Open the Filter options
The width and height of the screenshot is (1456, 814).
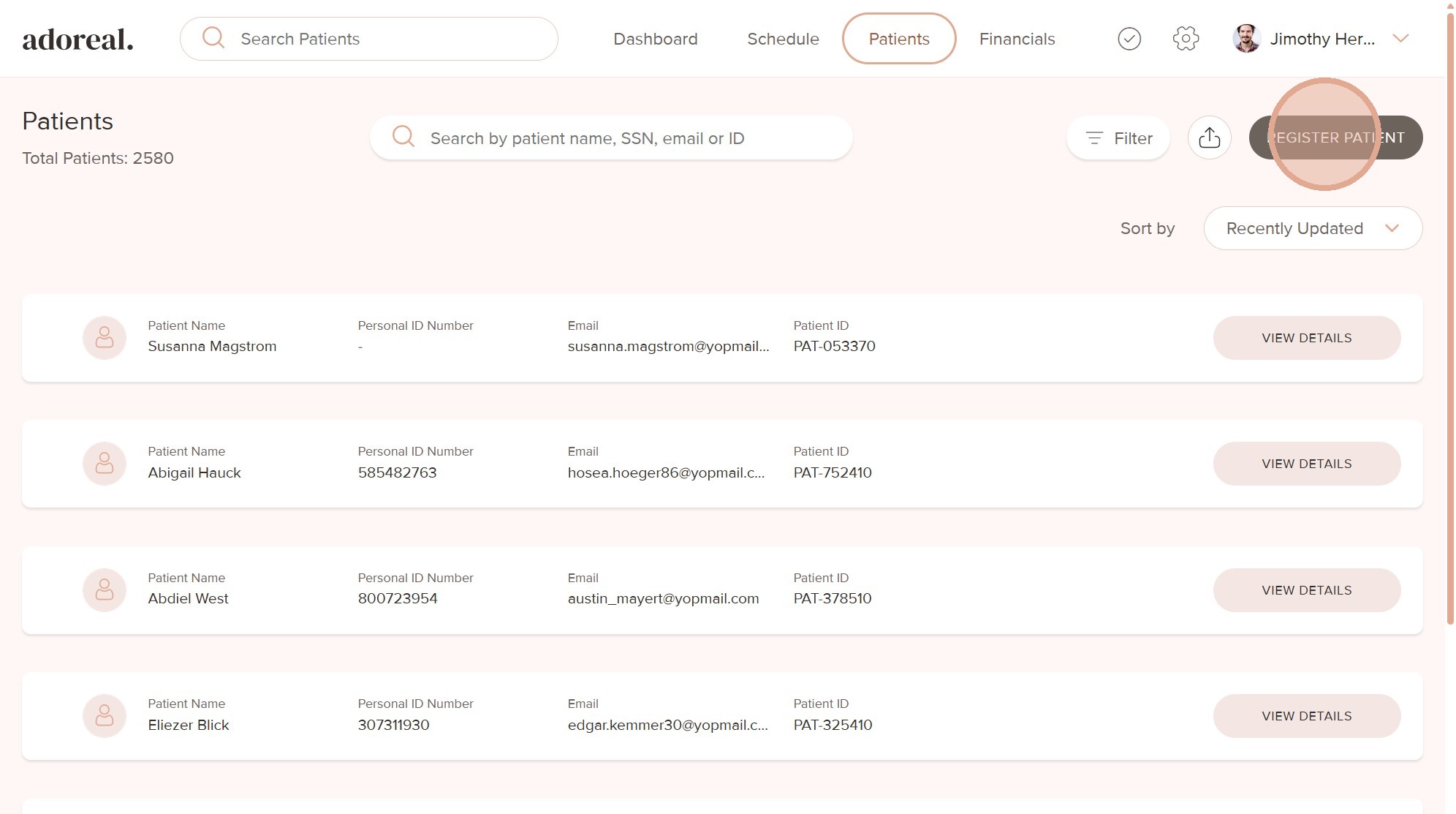(1118, 137)
